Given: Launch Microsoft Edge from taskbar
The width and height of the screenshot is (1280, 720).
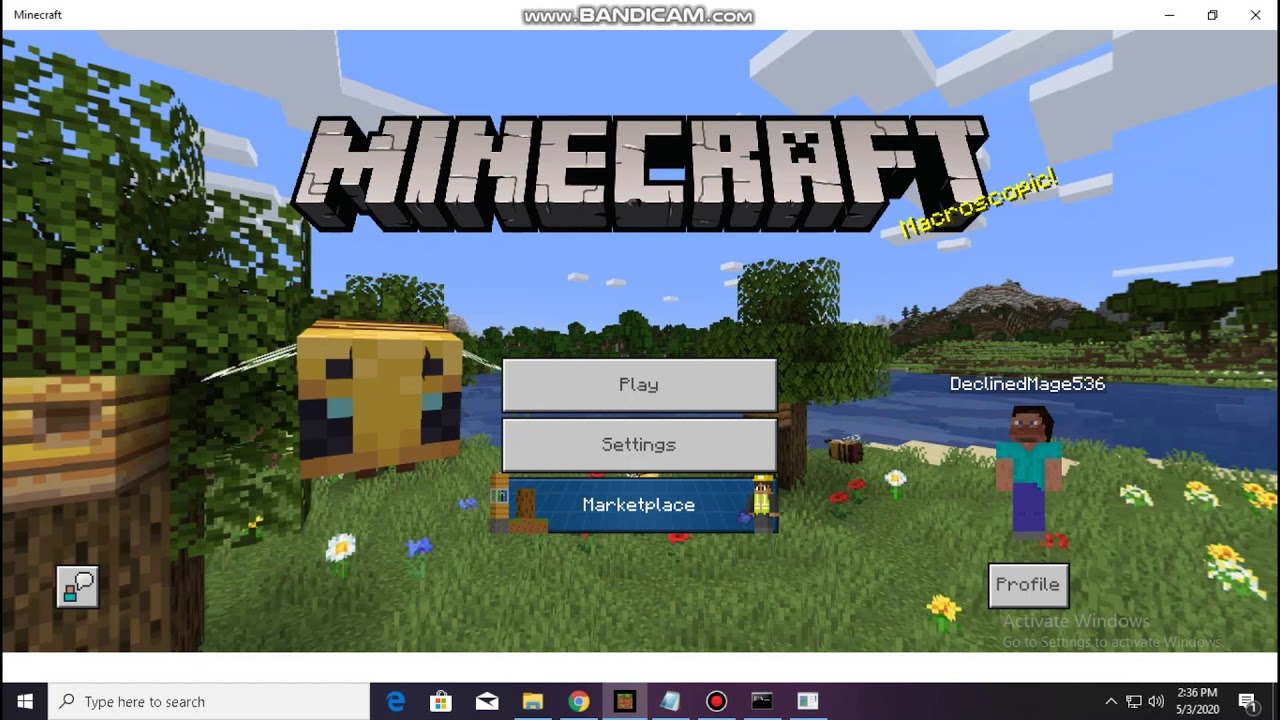Looking at the screenshot, I should pos(395,701).
